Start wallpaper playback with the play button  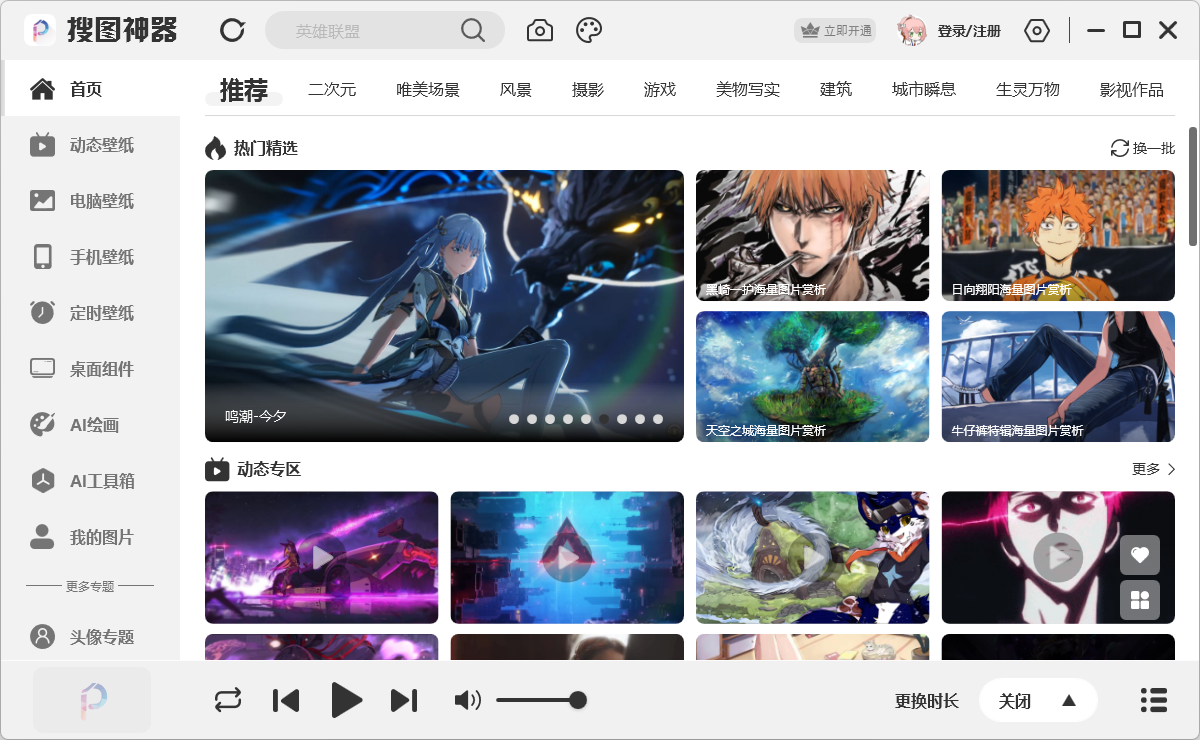click(346, 700)
